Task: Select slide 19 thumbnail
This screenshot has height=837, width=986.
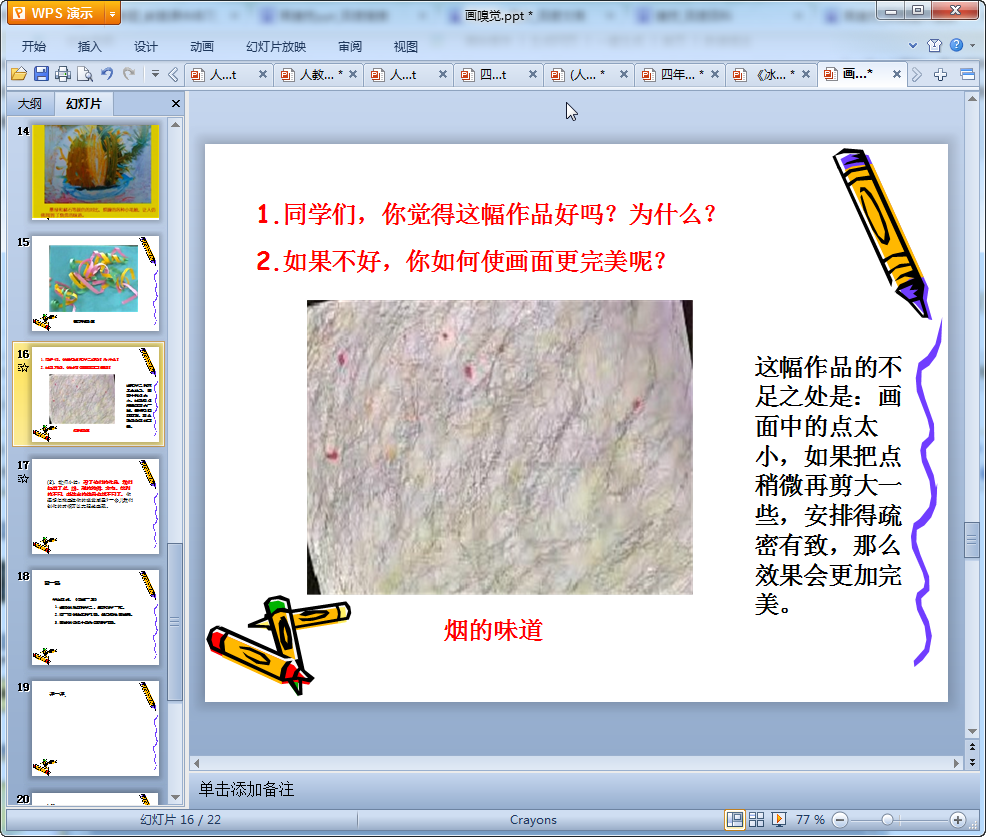Action: [x=96, y=729]
